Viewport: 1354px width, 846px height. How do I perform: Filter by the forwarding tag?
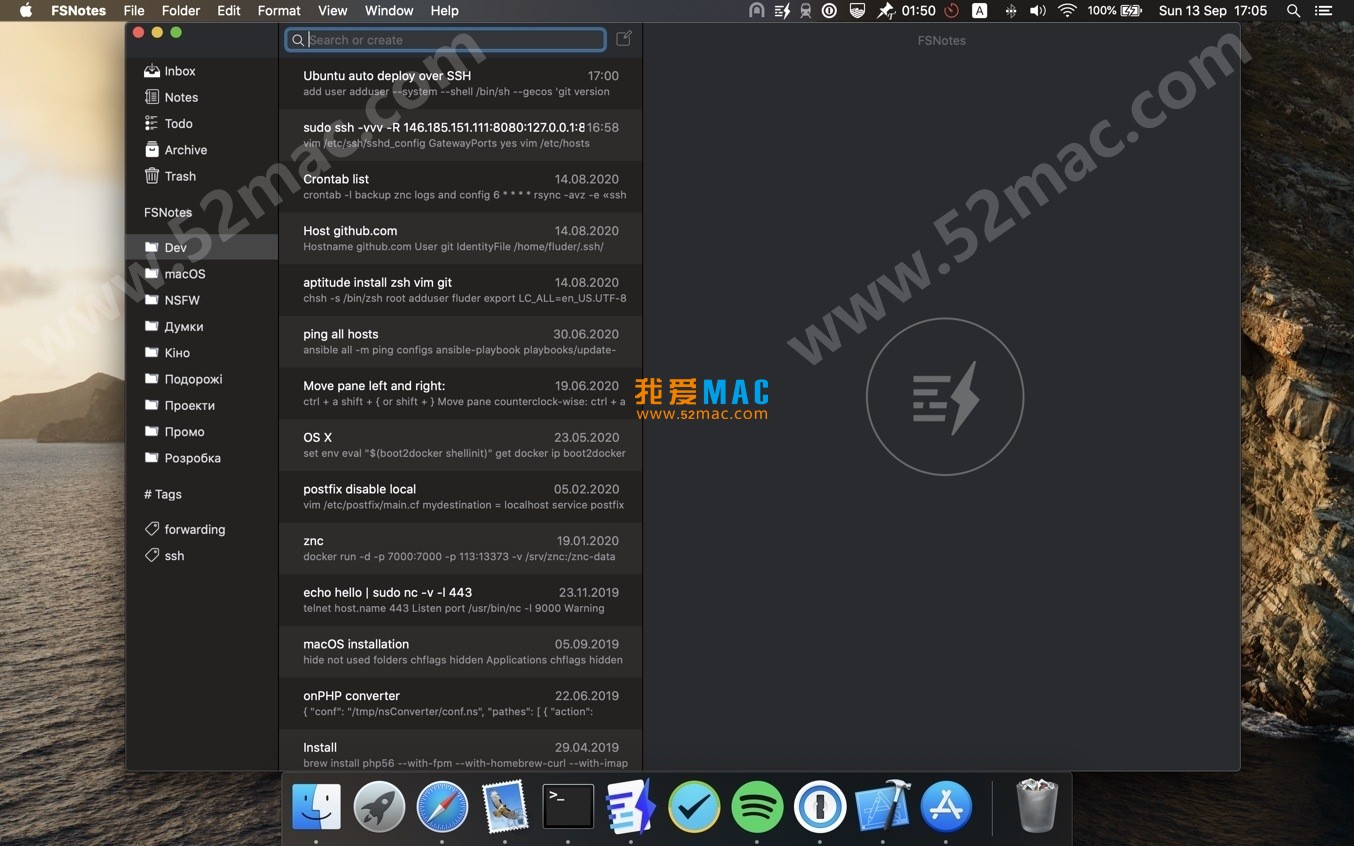tap(201, 529)
